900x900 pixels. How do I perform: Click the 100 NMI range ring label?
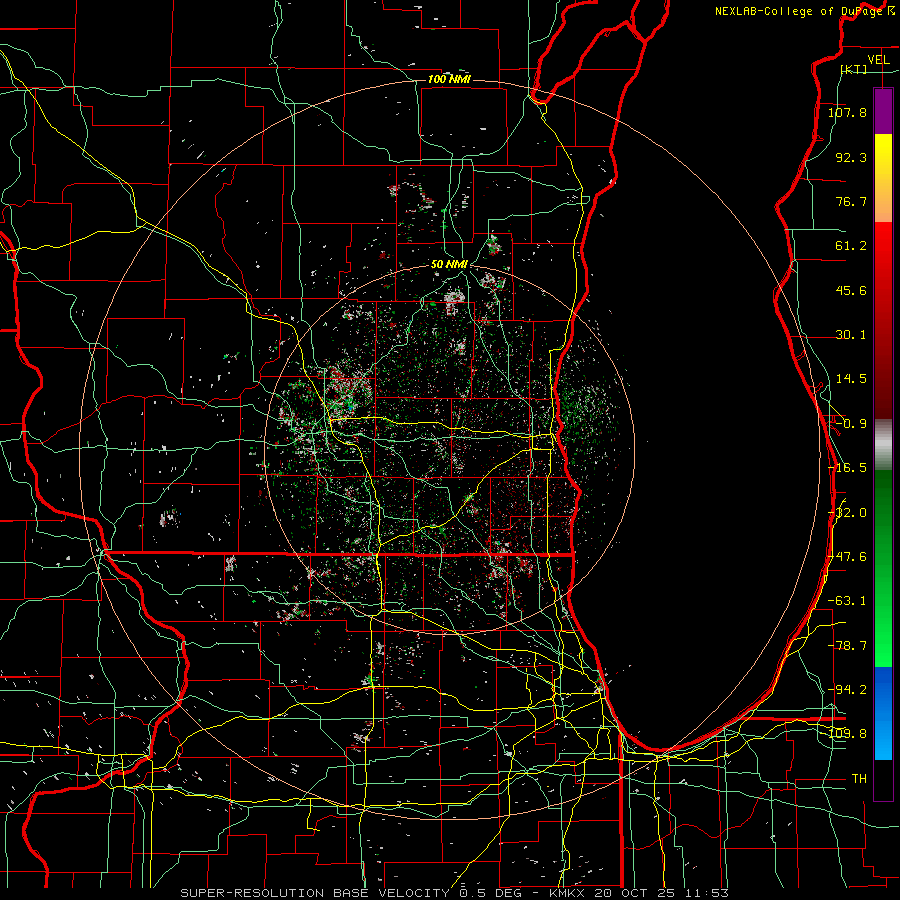tap(449, 79)
